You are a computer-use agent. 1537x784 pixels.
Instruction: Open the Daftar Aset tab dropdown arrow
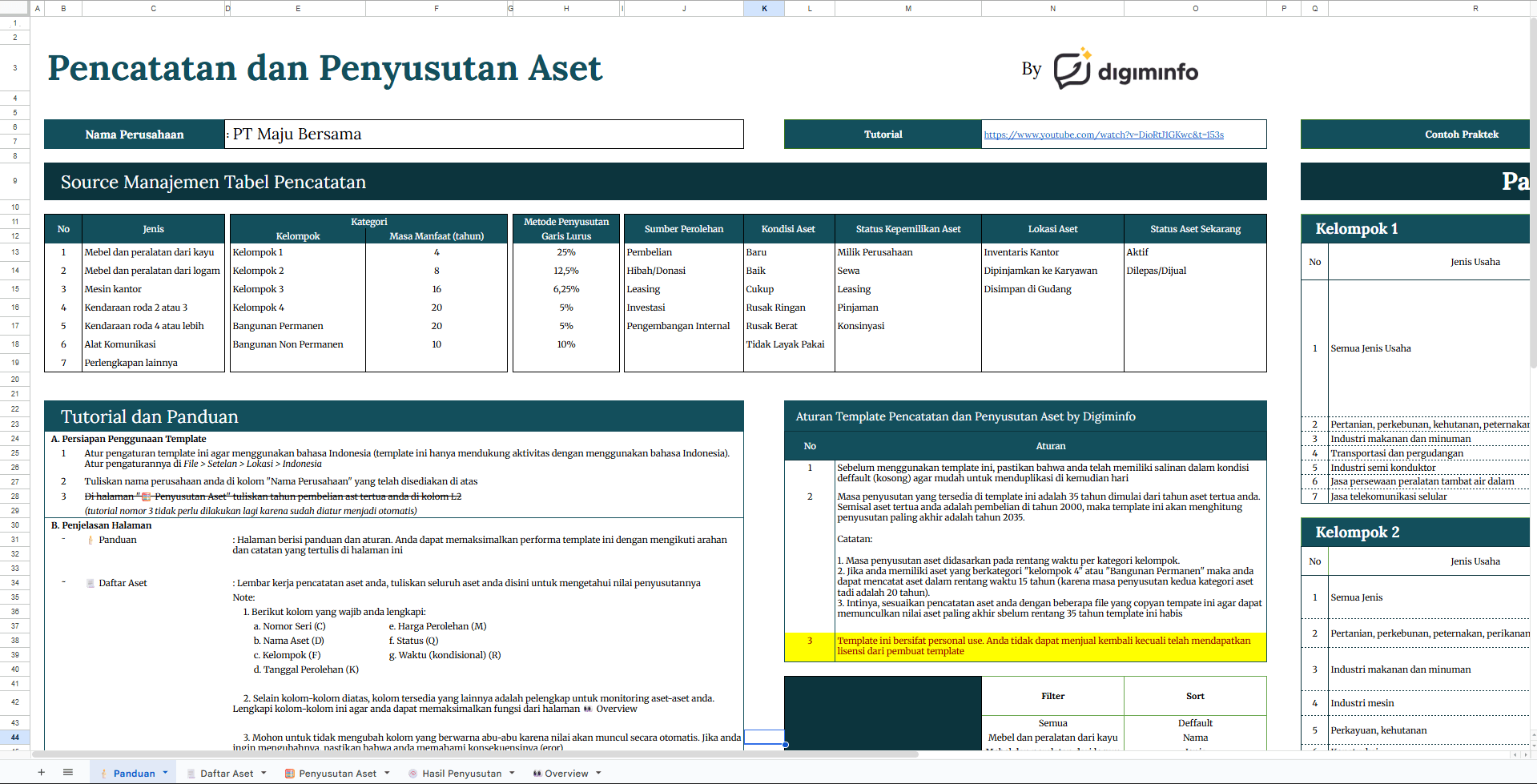coord(264,773)
